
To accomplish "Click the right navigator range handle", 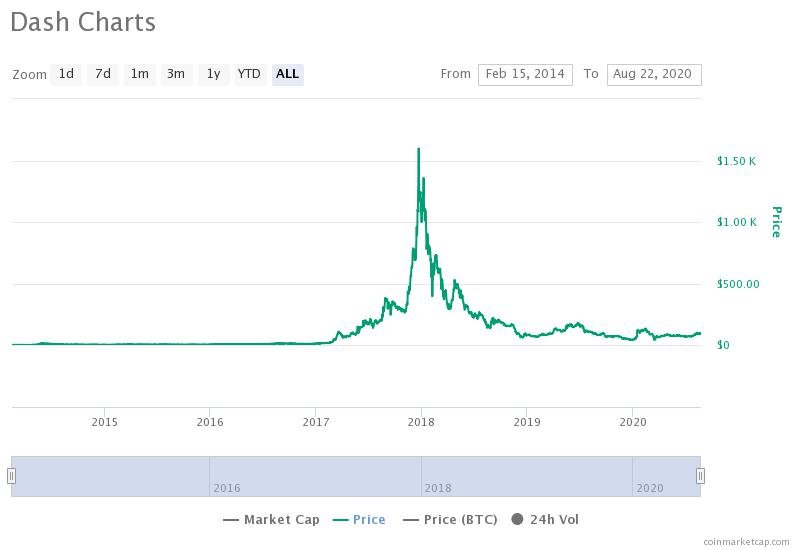I will (701, 476).
